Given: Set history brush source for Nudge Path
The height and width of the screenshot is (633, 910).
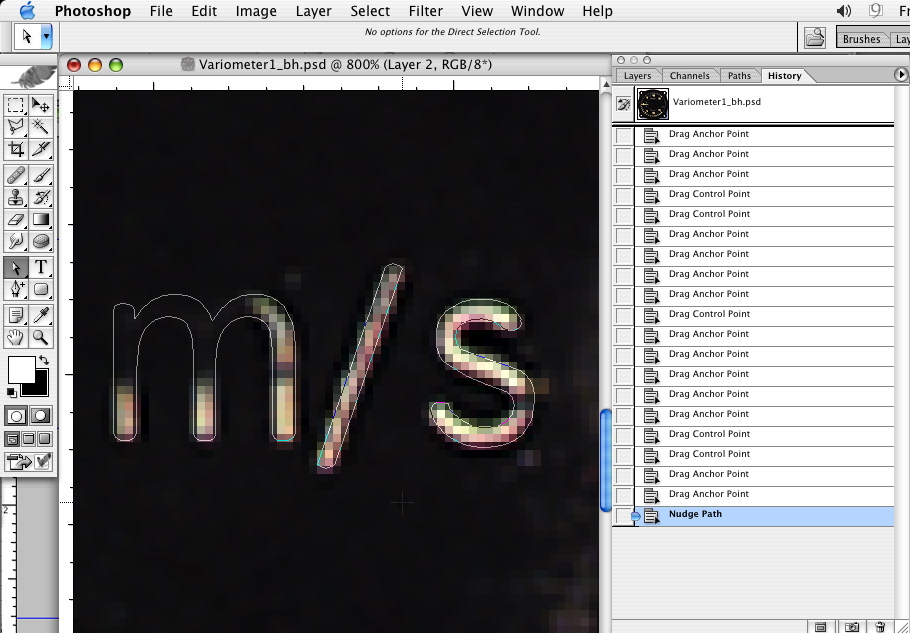Looking at the screenshot, I should [x=624, y=516].
